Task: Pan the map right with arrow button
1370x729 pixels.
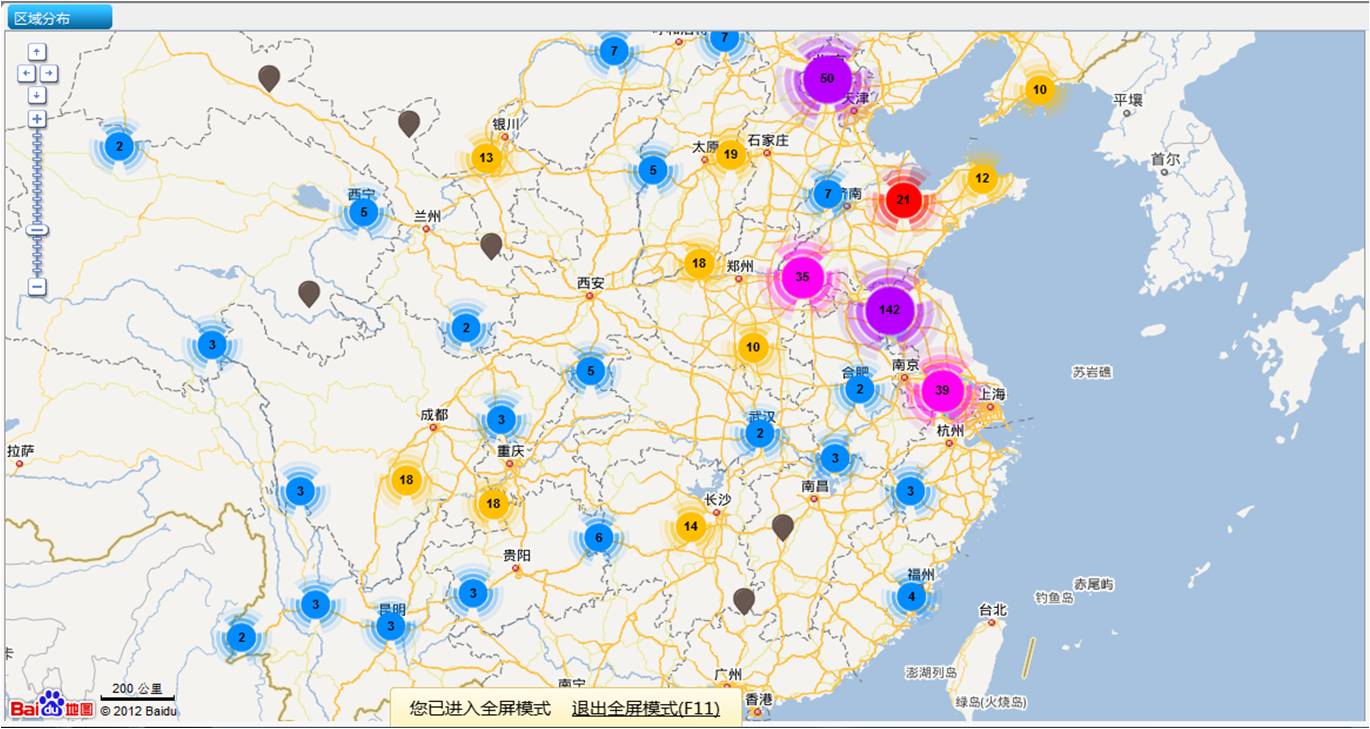Action: pyautogui.click(x=48, y=73)
